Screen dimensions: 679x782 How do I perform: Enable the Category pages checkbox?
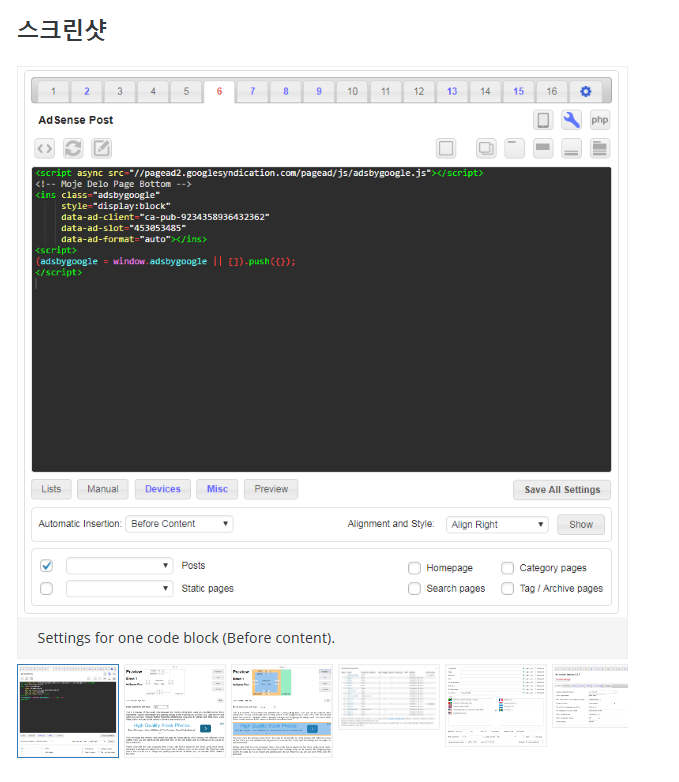[x=507, y=568]
